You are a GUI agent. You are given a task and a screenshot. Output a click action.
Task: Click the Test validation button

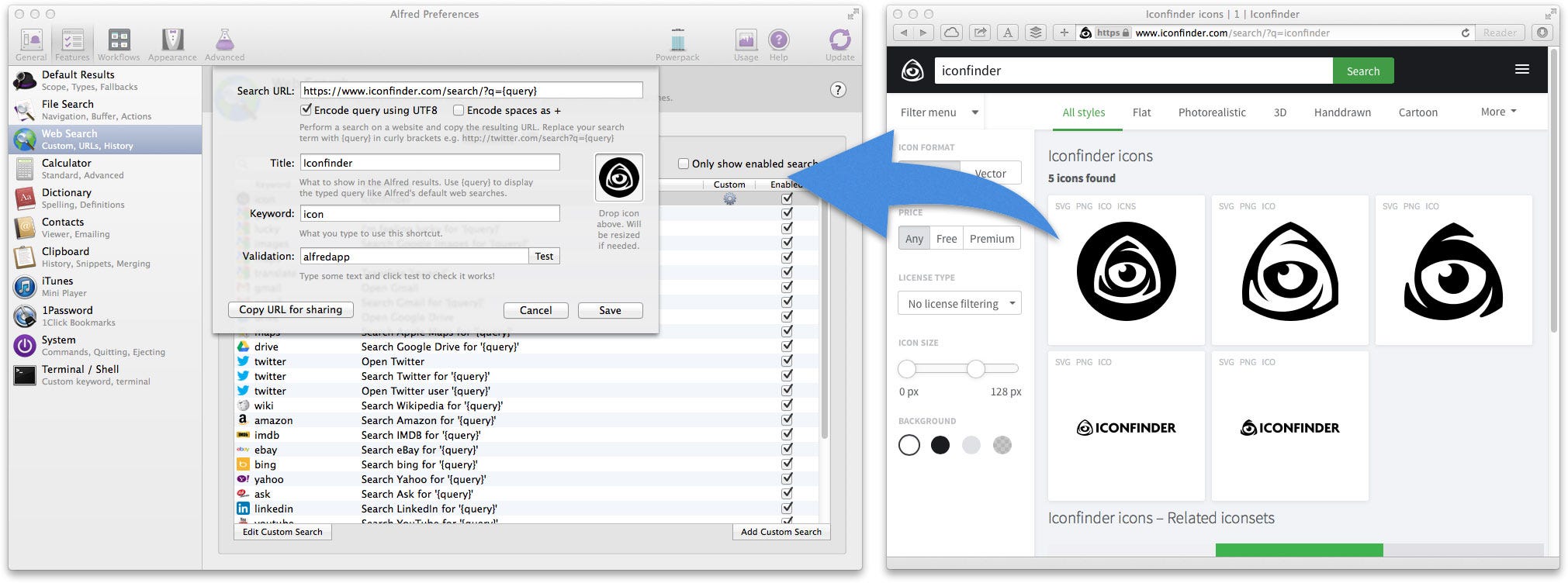[544, 256]
